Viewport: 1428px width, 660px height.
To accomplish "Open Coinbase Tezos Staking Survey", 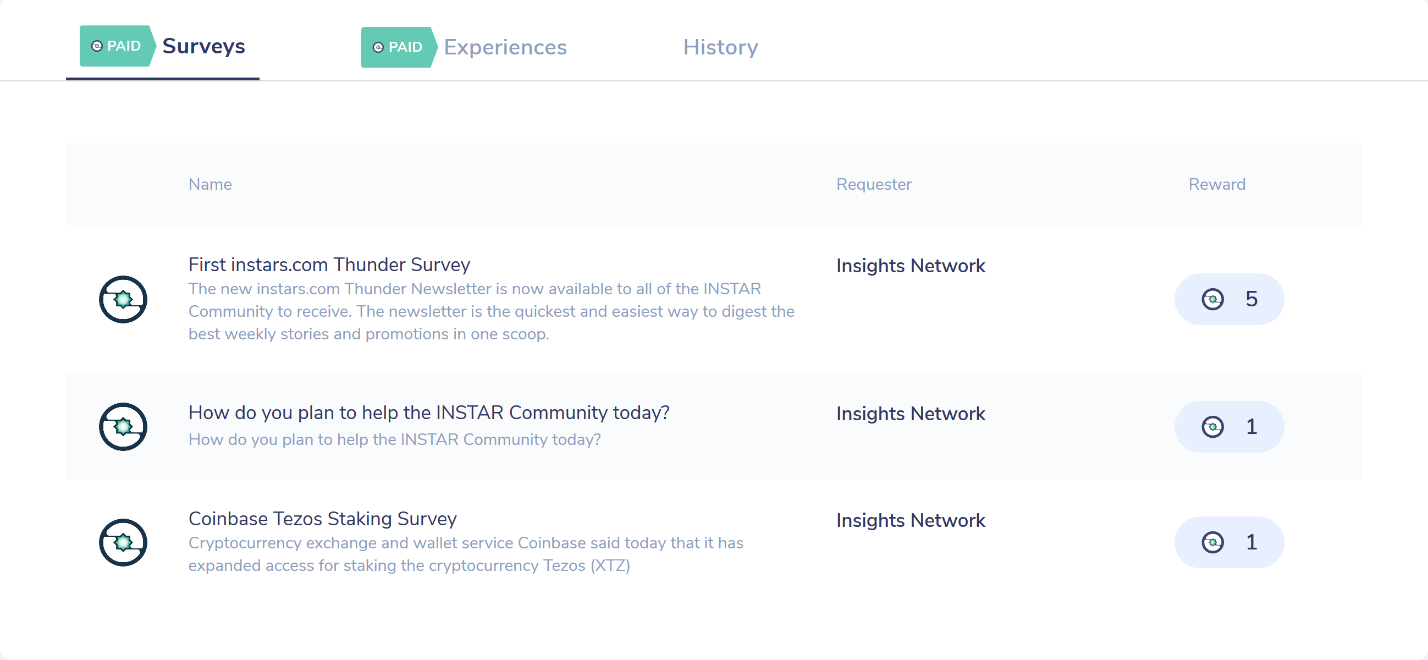I will pos(322,519).
